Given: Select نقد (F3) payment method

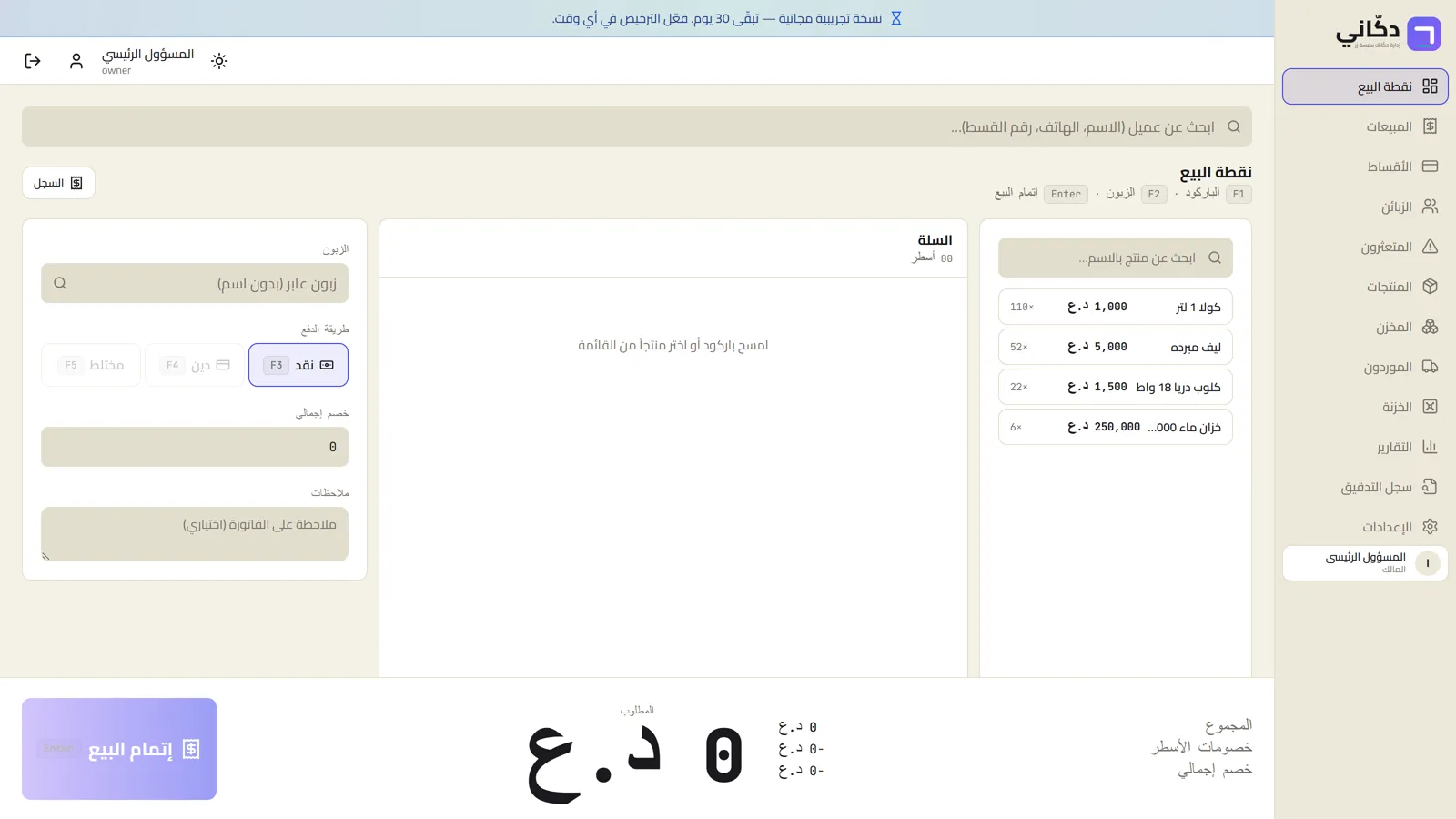Looking at the screenshot, I should [x=298, y=365].
